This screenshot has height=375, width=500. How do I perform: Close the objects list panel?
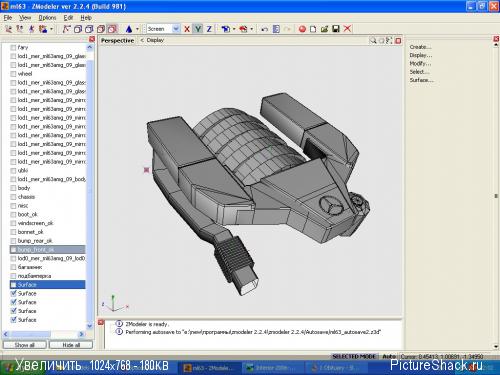(92, 39)
